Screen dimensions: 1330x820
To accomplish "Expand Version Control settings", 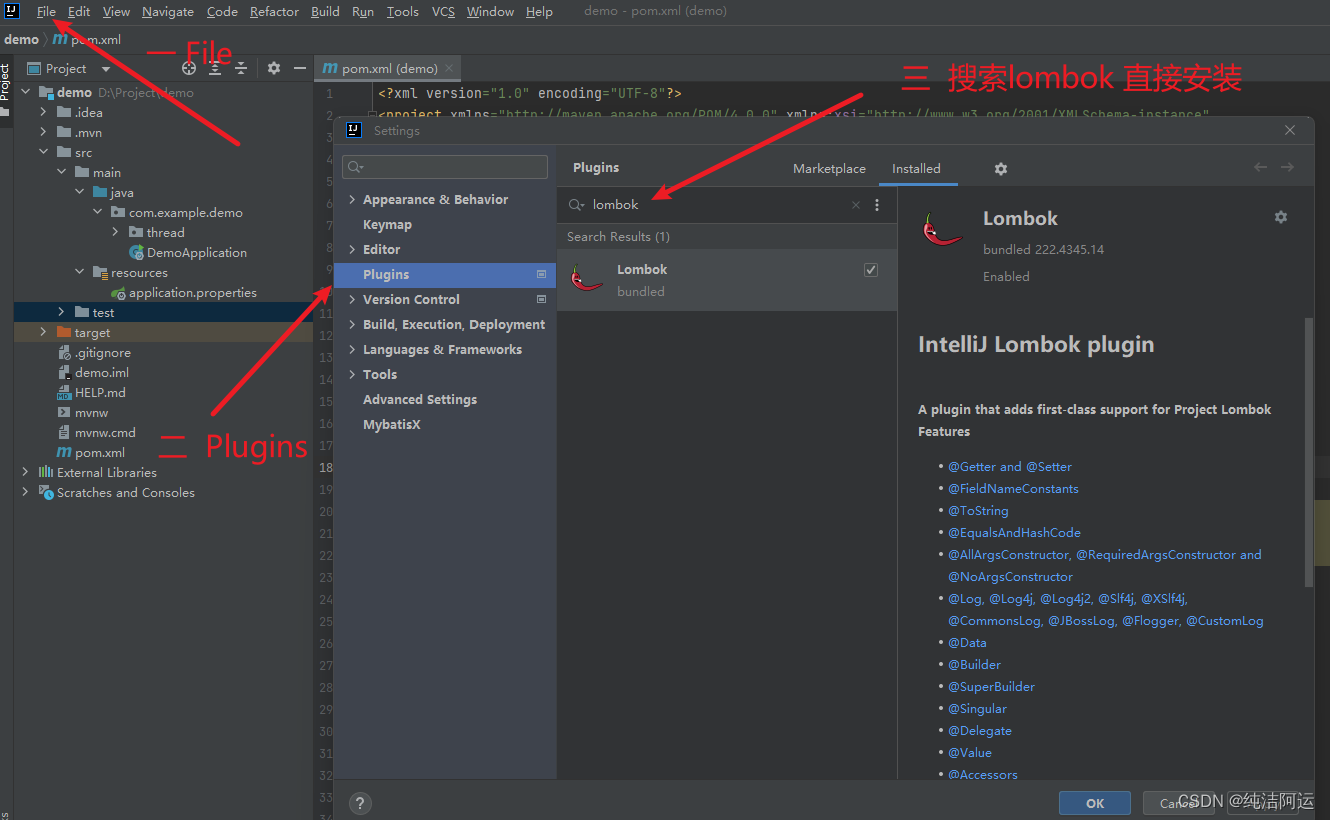I will pos(352,300).
